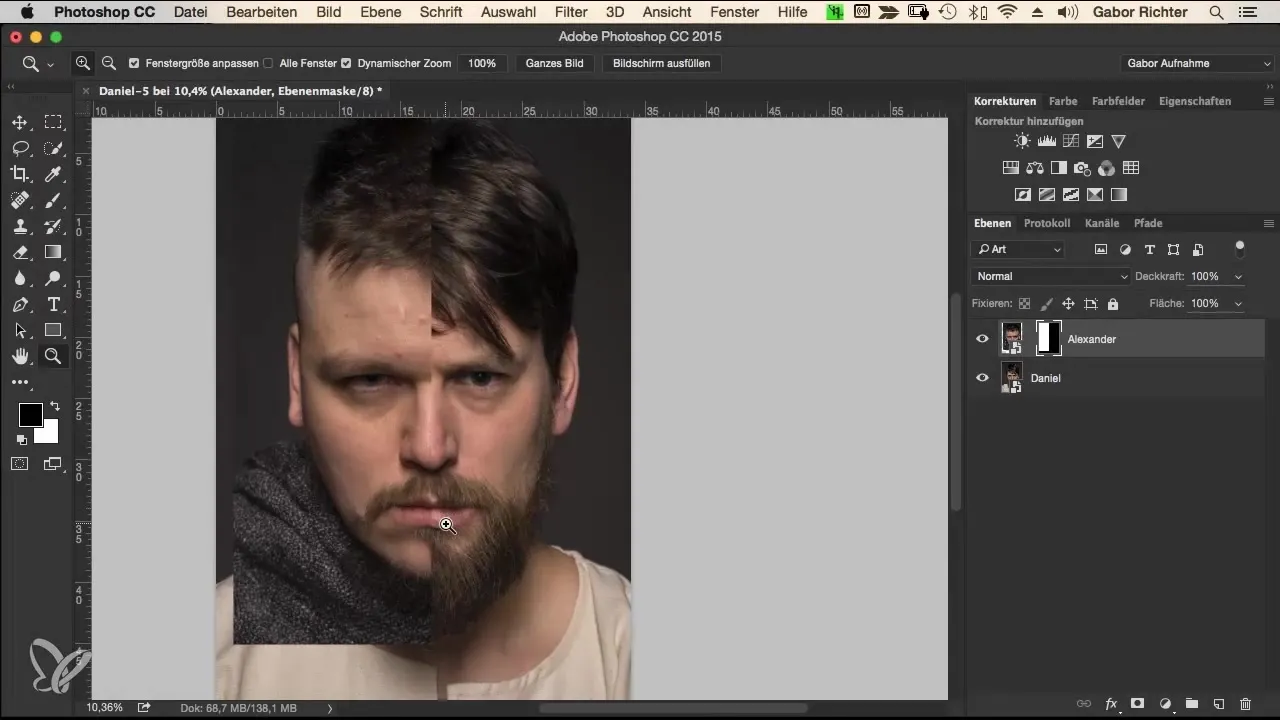
Task: Add a Levels histogram adjustment
Action: click(x=1046, y=141)
